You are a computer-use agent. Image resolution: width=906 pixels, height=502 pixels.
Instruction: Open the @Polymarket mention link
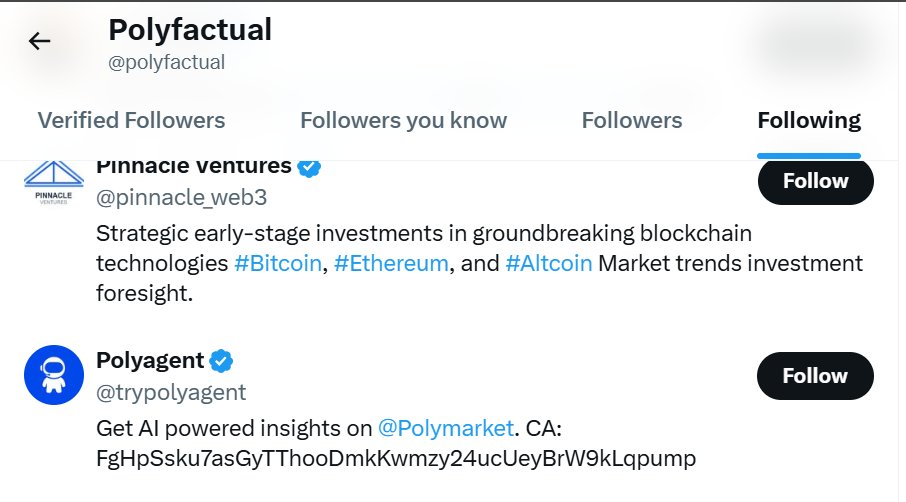[445, 429]
